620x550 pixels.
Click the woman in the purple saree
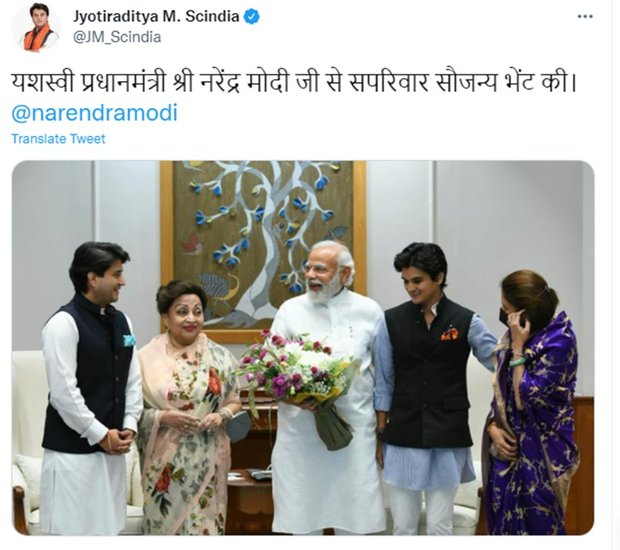(532, 403)
